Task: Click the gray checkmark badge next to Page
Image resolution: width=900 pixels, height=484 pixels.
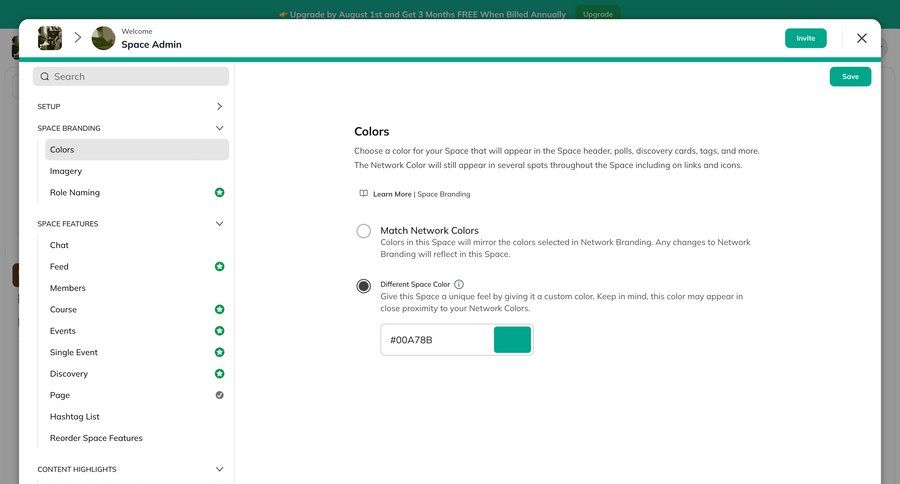Action: (x=219, y=395)
